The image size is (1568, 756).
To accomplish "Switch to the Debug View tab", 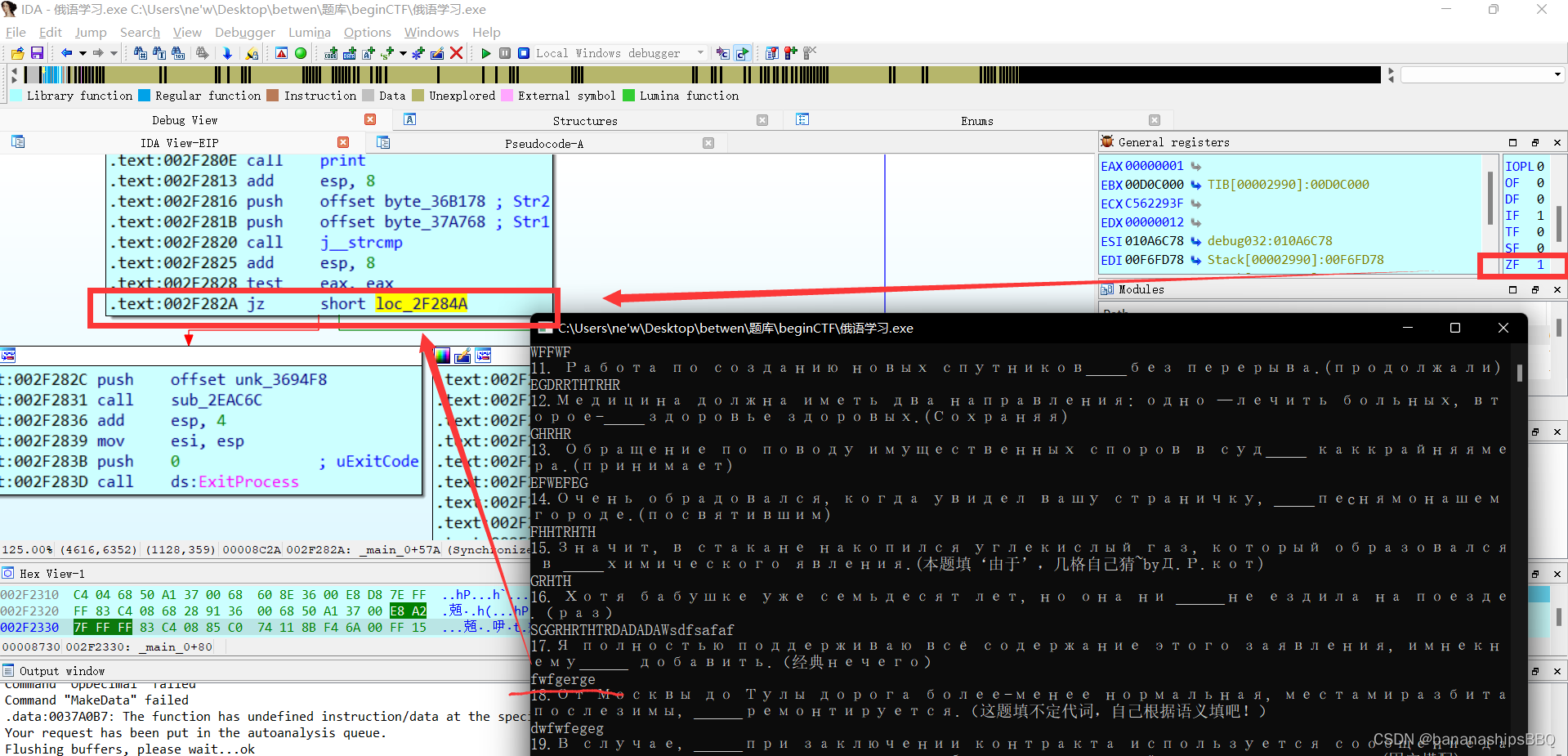I will 185,120.
